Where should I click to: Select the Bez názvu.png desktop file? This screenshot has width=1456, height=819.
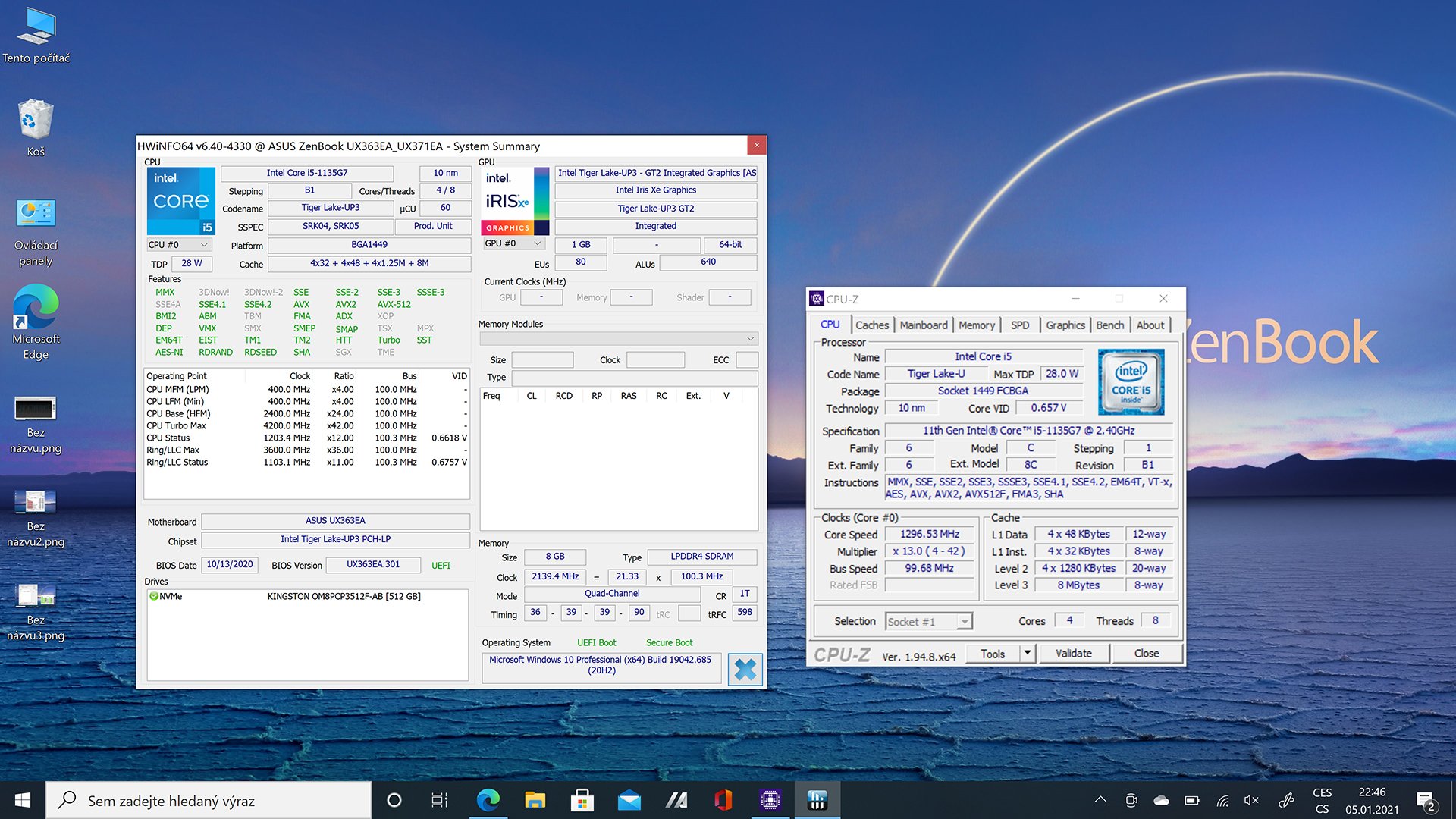point(36,425)
